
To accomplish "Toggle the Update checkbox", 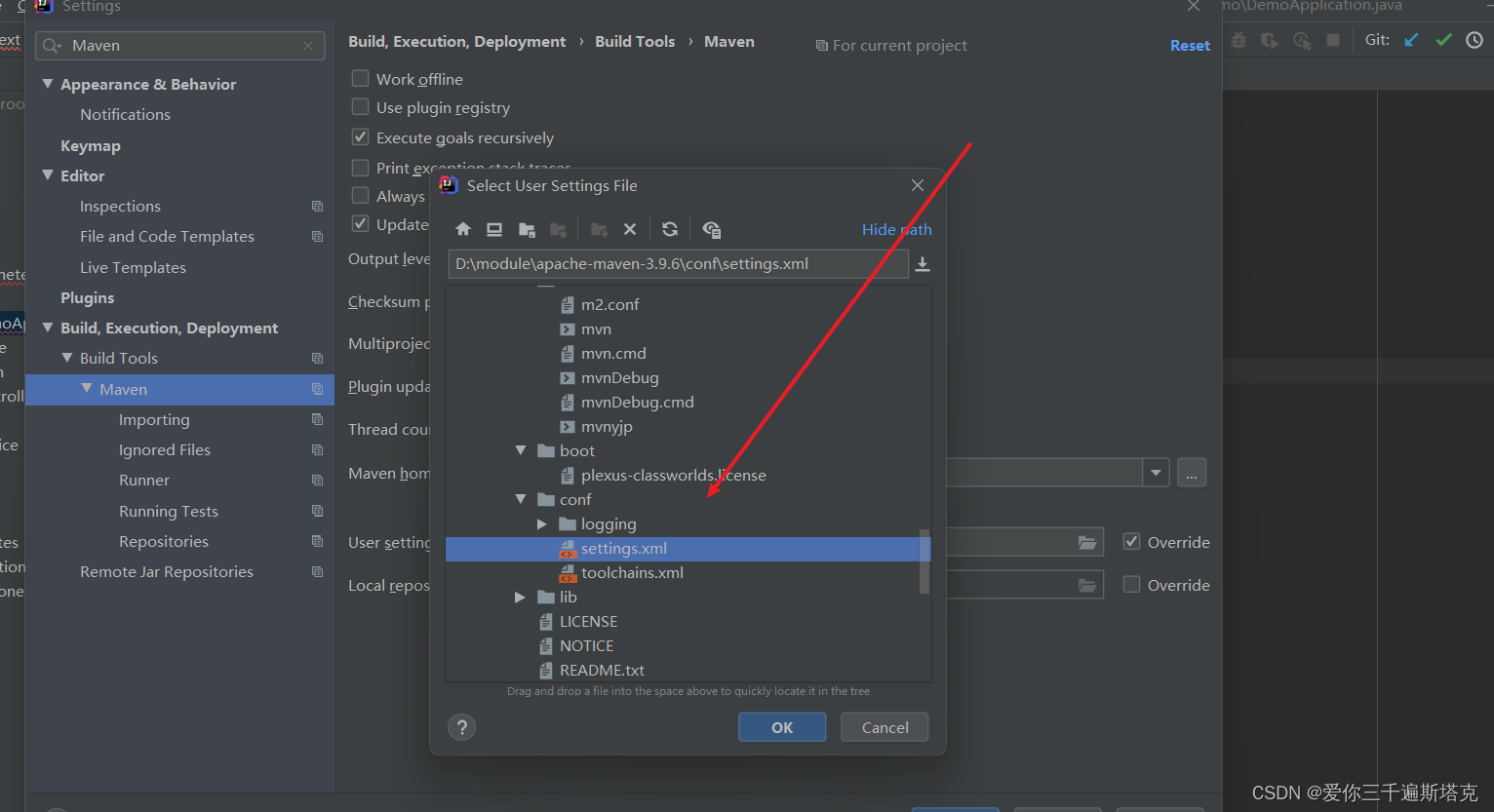I will (x=360, y=223).
